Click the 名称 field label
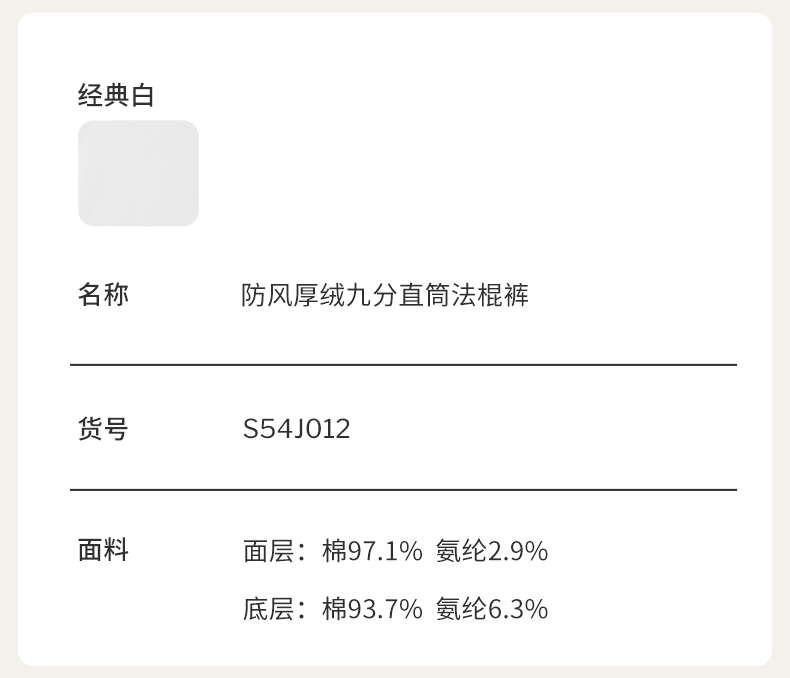Viewport: 790px width, 678px height. [x=103, y=295]
